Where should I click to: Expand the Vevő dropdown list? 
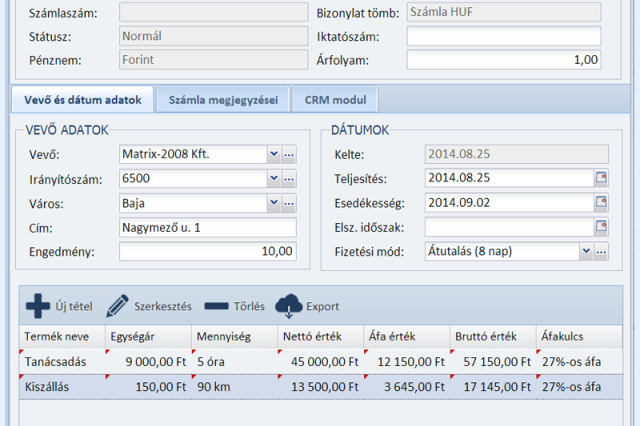click(x=273, y=155)
